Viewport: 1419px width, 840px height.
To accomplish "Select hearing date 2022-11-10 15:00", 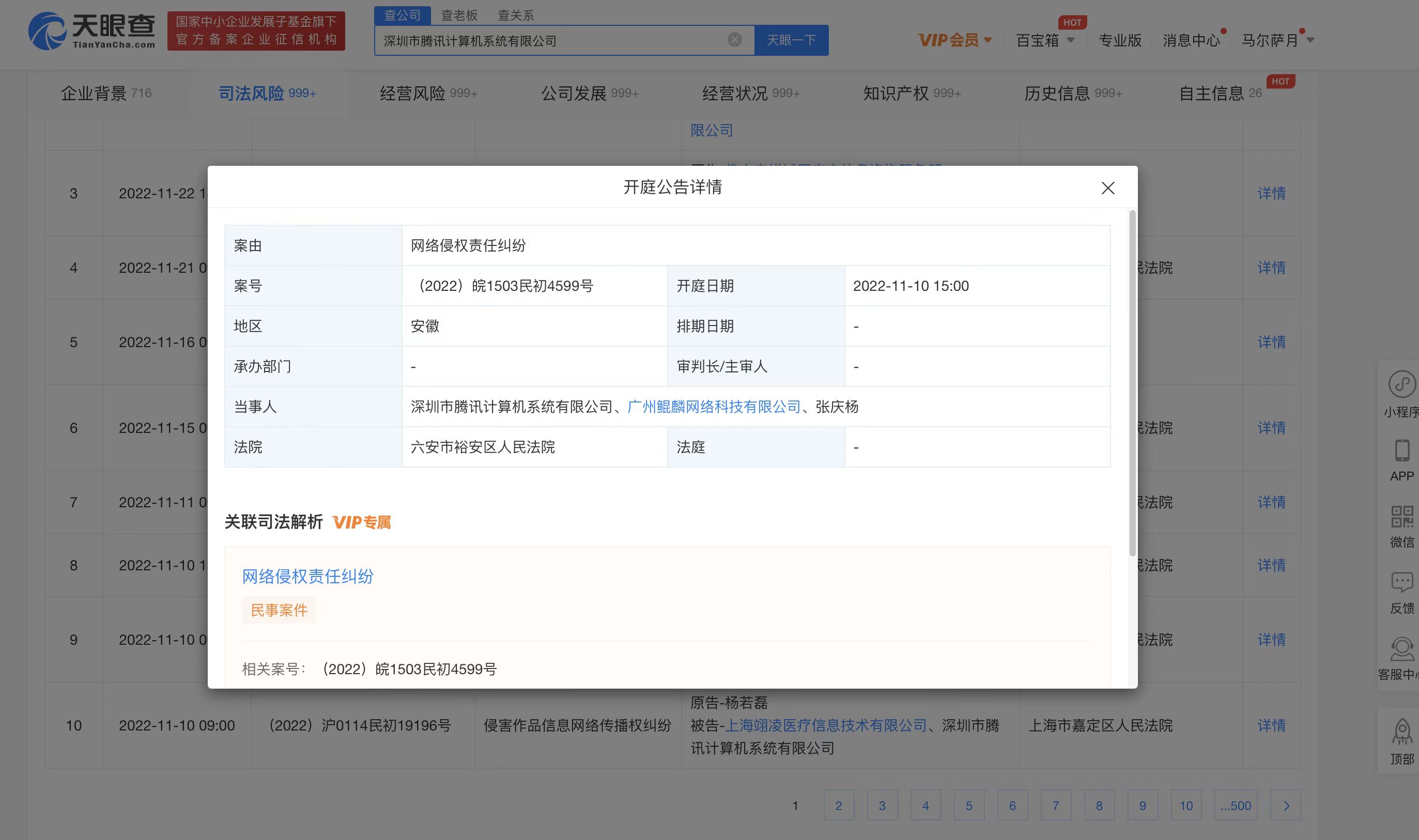I will click(x=911, y=286).
